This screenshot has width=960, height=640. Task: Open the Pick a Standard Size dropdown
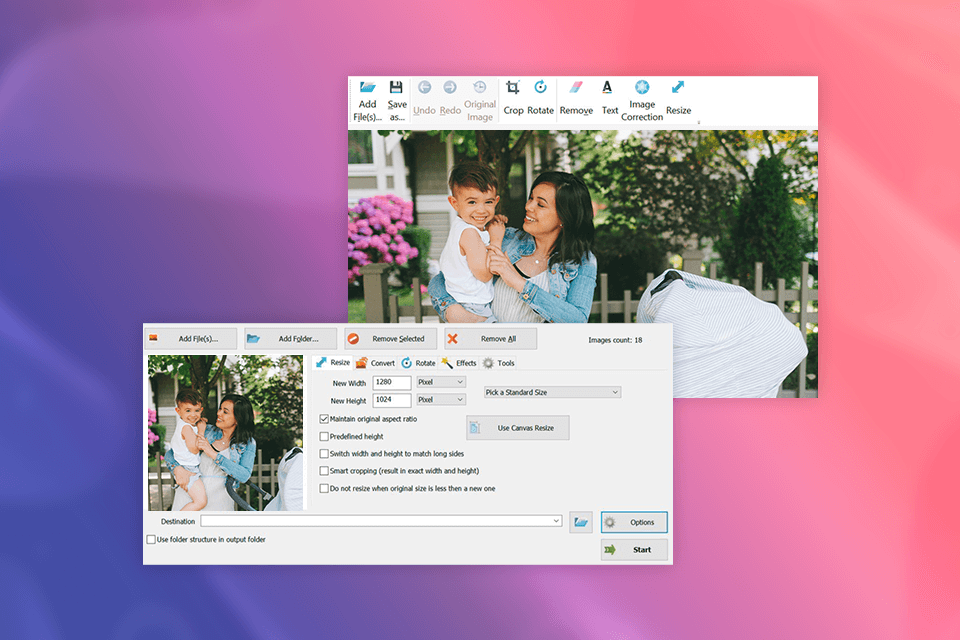552,393
